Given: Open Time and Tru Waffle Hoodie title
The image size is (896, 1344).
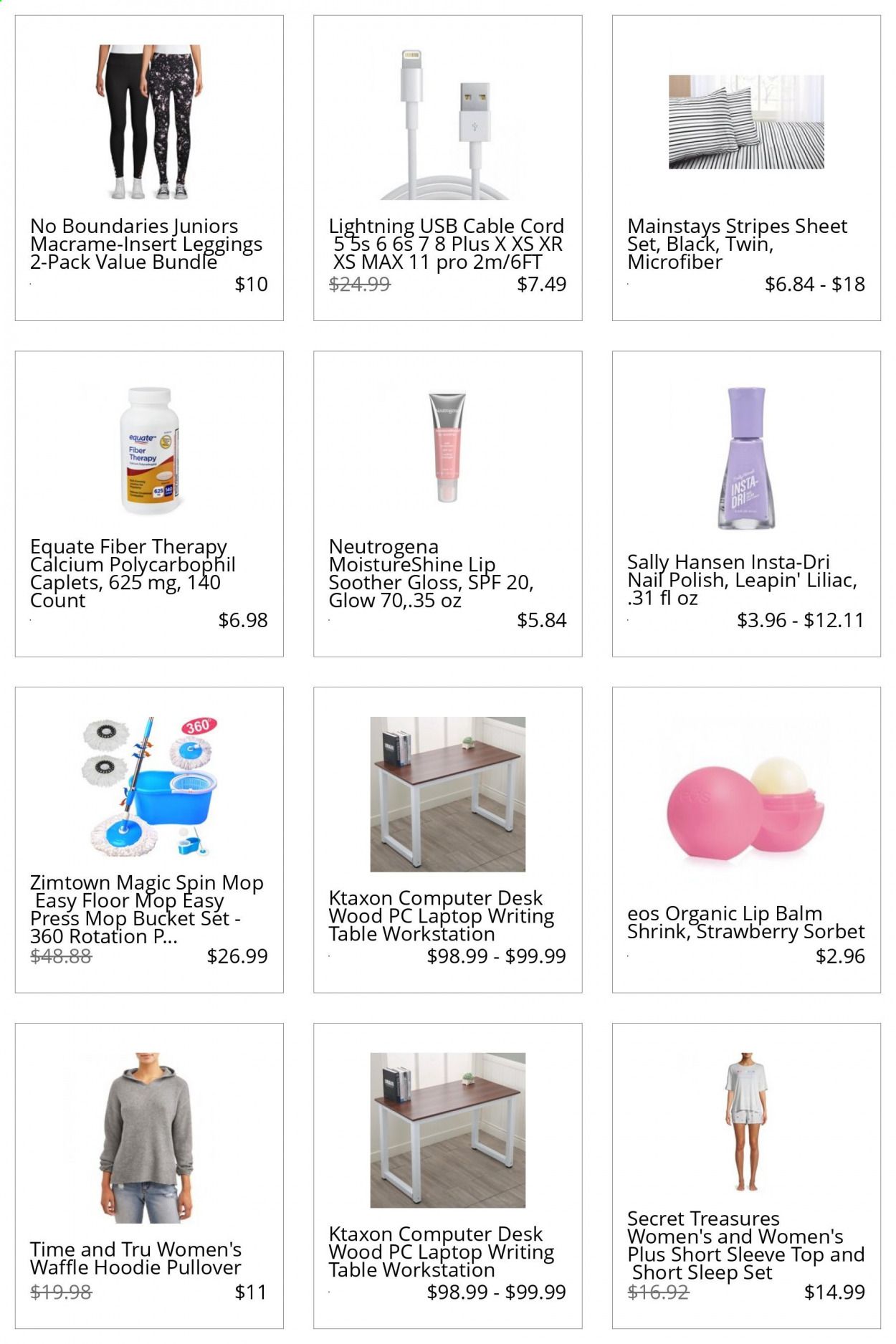Looking at the screenshot, I should [x=135, y=1258].
